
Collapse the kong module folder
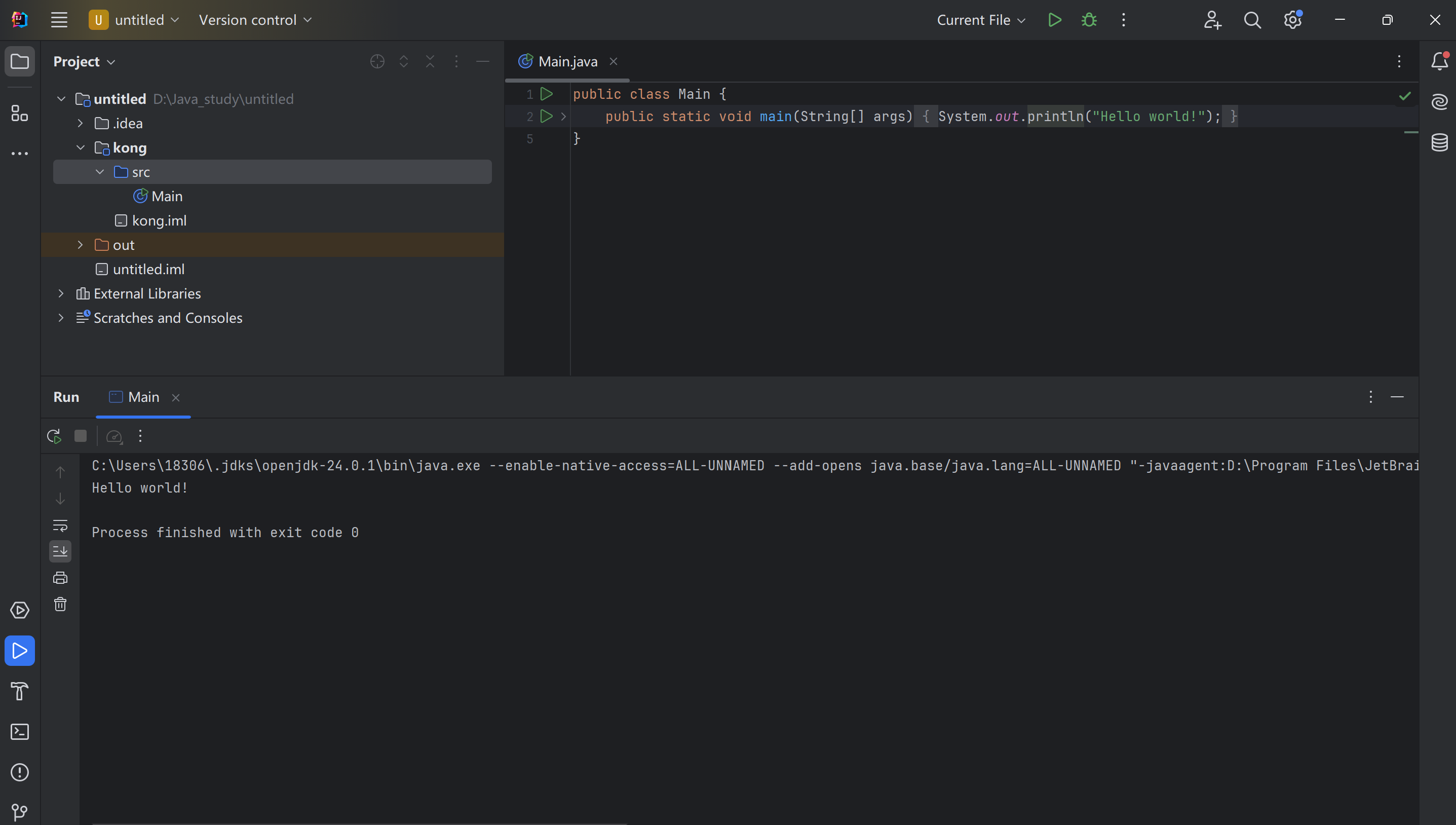[81, 148]
